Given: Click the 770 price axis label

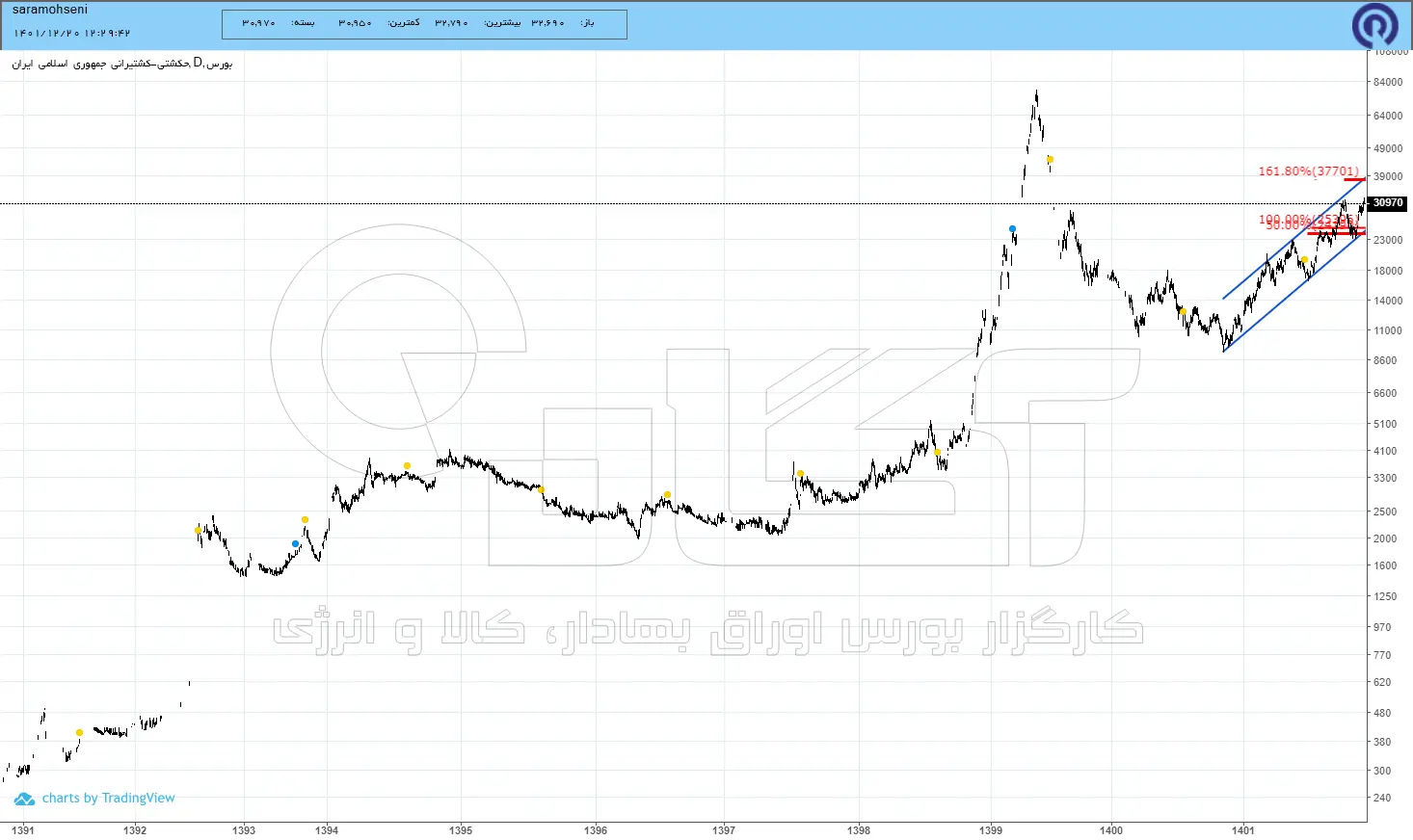Looking at the screenshot, I should pos(1382,655).
